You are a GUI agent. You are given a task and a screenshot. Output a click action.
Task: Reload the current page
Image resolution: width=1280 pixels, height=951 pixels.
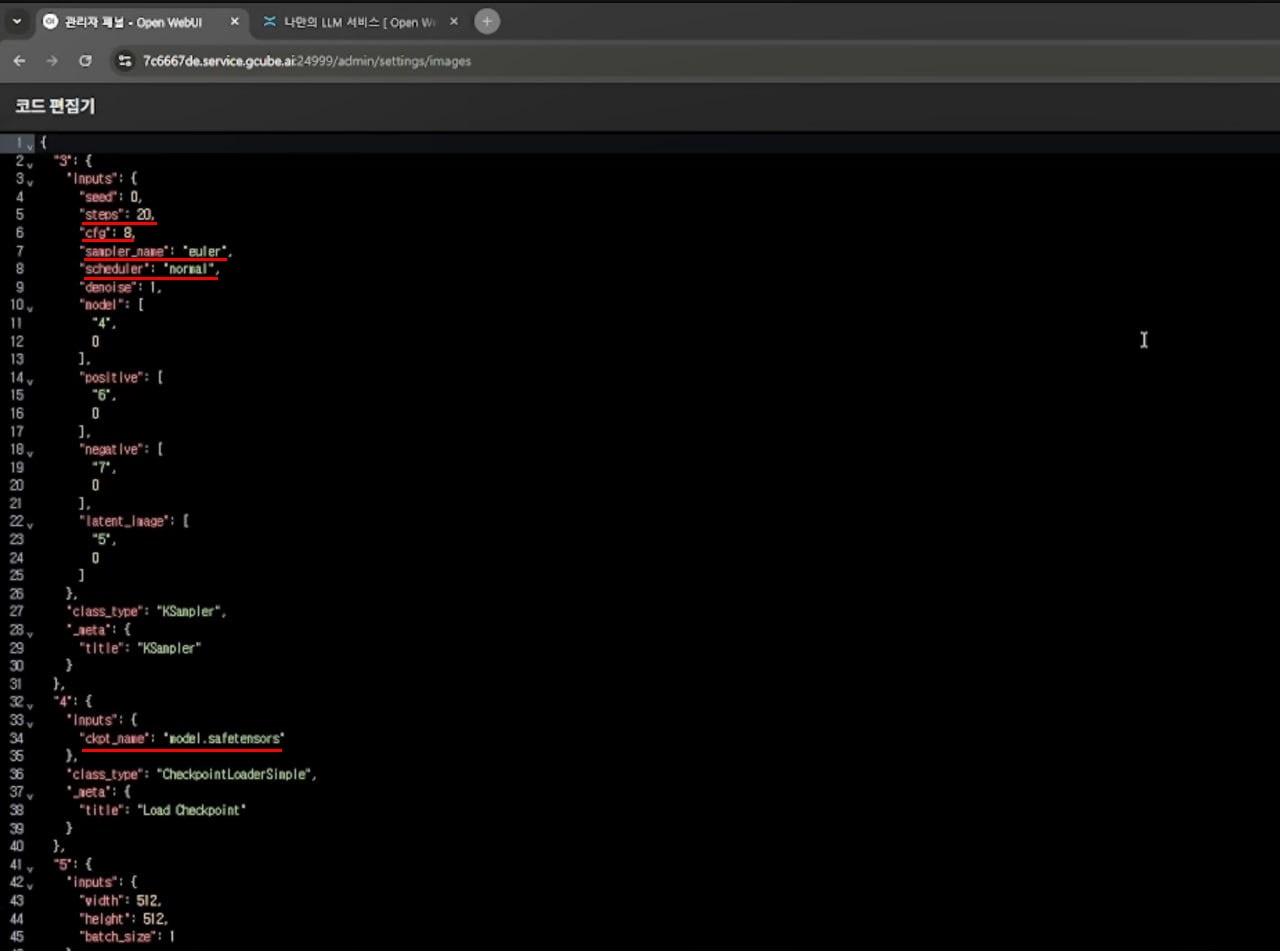pos(85,60)
